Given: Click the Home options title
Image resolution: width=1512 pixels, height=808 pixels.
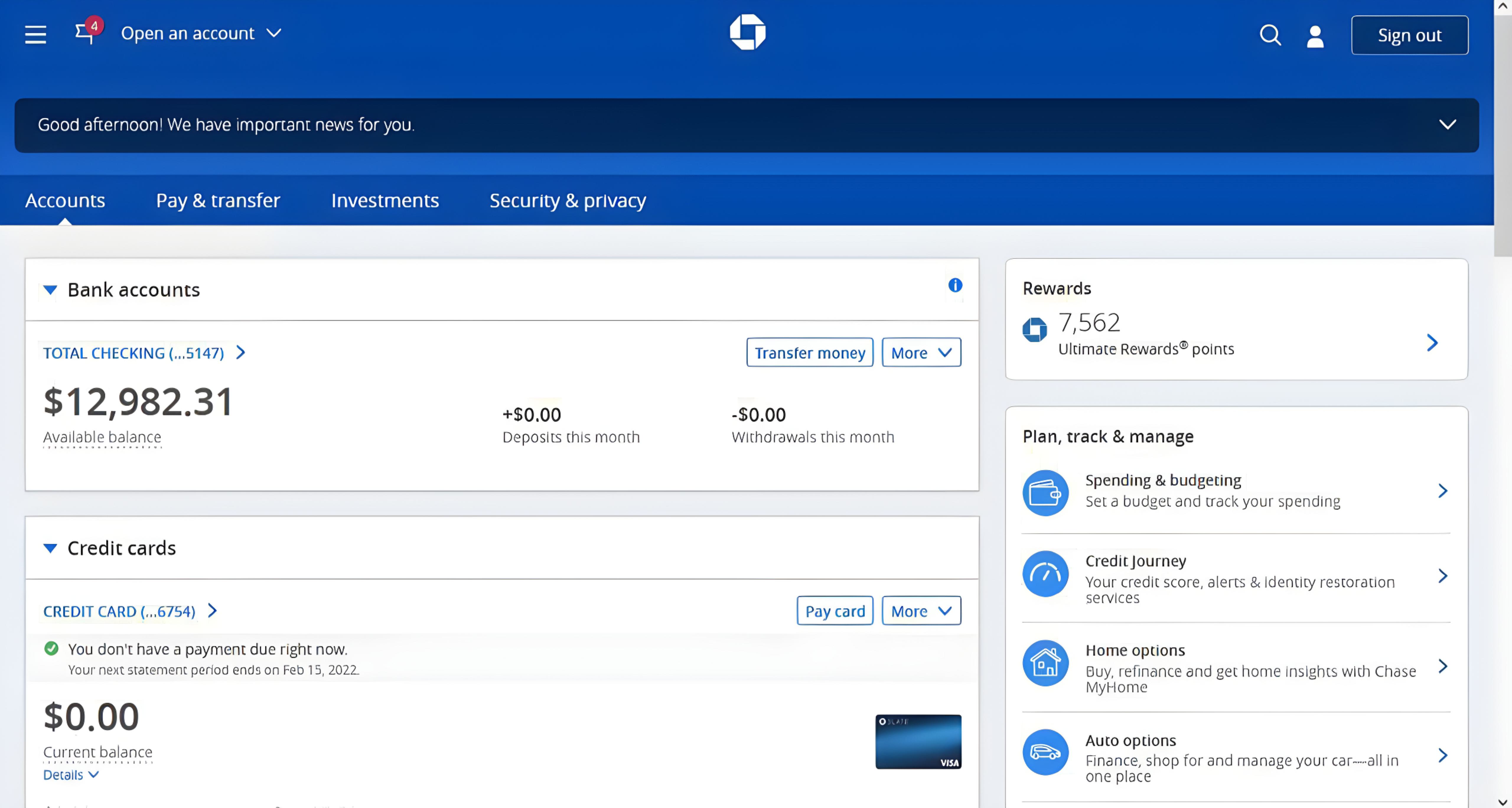Looking at the screenshot, I should [1135, 650].
